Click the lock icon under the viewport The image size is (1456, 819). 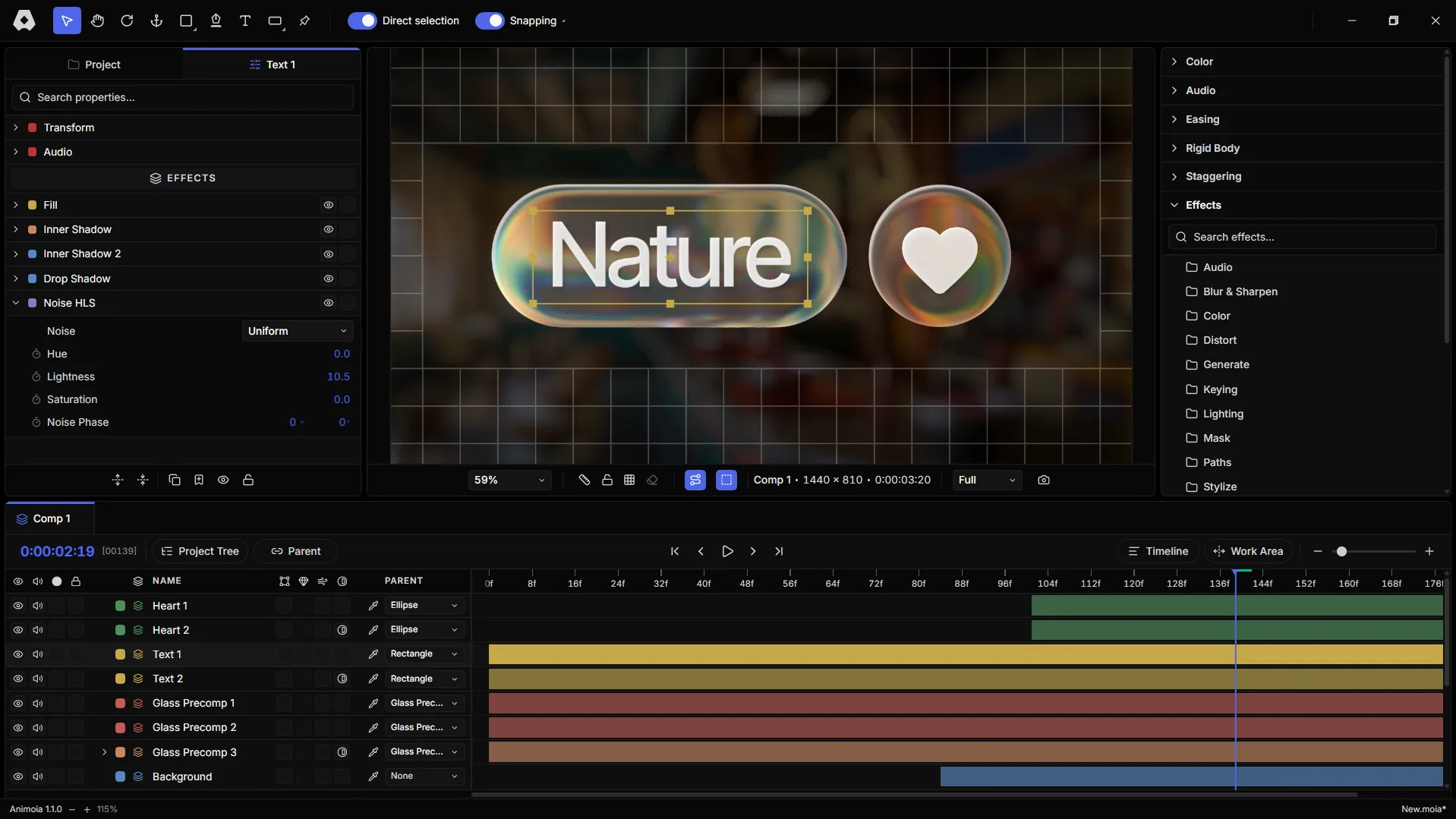607,480
